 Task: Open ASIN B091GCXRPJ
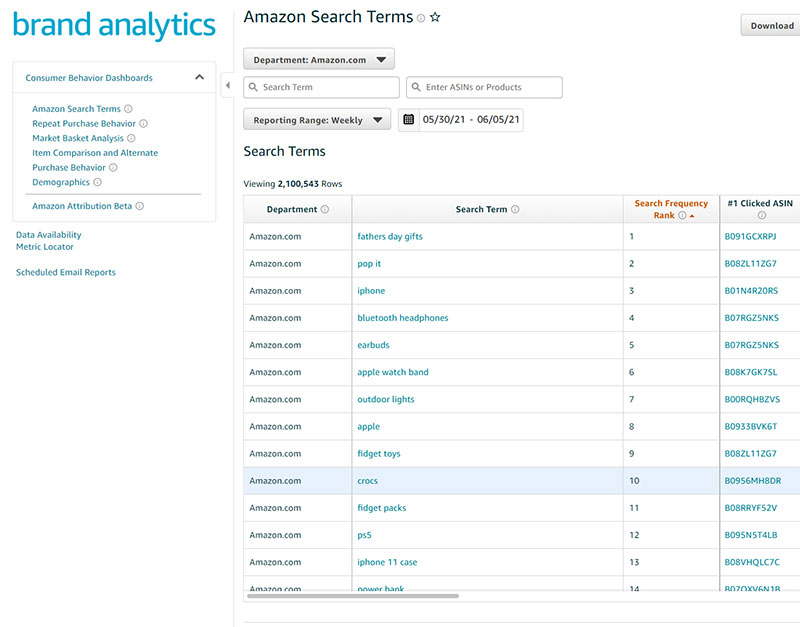coord(750,237)
